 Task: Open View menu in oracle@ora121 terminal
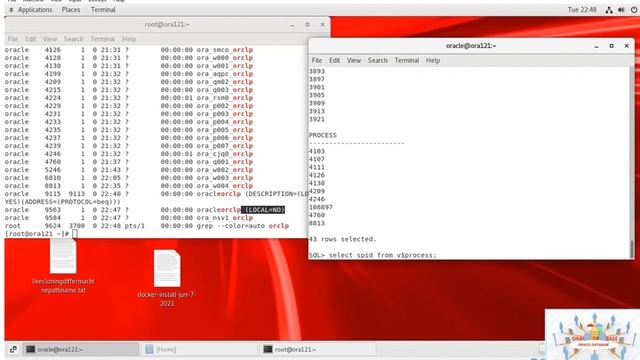click(354, 60)
